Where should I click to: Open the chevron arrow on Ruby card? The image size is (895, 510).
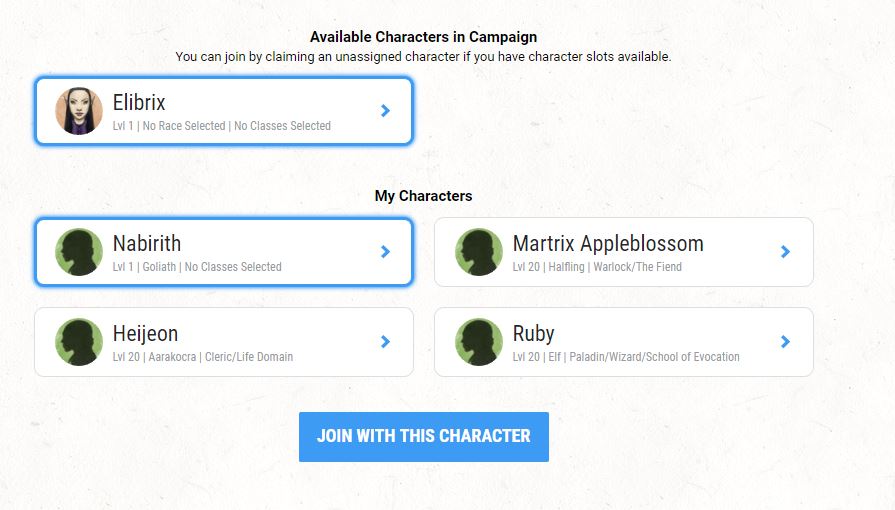[x=785, y=342]
